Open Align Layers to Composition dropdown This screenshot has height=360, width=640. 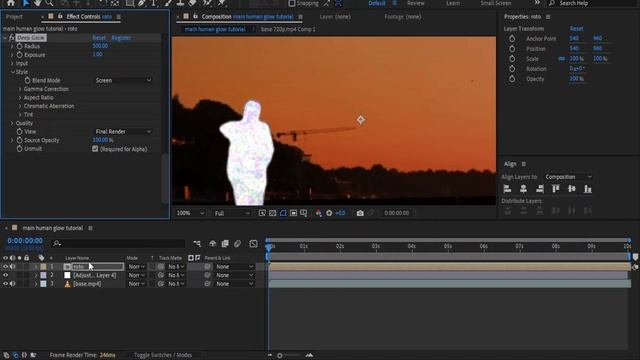point(568,177)
